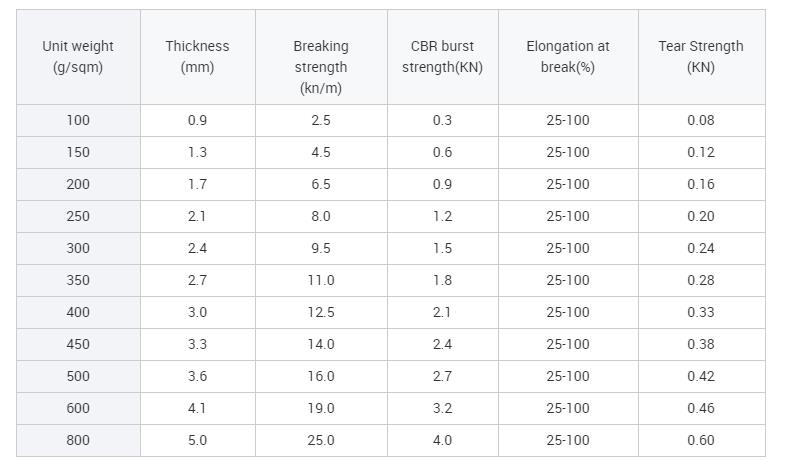Viewport: 791px width, 461px height.
Task: Click the breaking strength value 6.5
Action: click(321, 184)
